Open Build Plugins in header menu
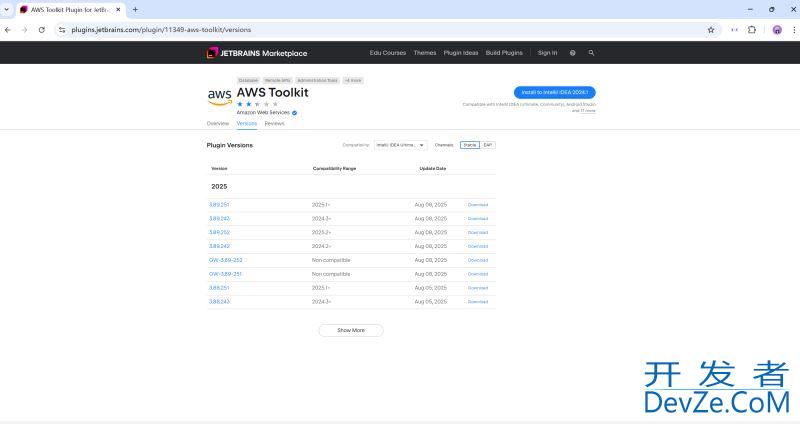The height and width of the screenshot is (424, 800). [x=504, y=53]
